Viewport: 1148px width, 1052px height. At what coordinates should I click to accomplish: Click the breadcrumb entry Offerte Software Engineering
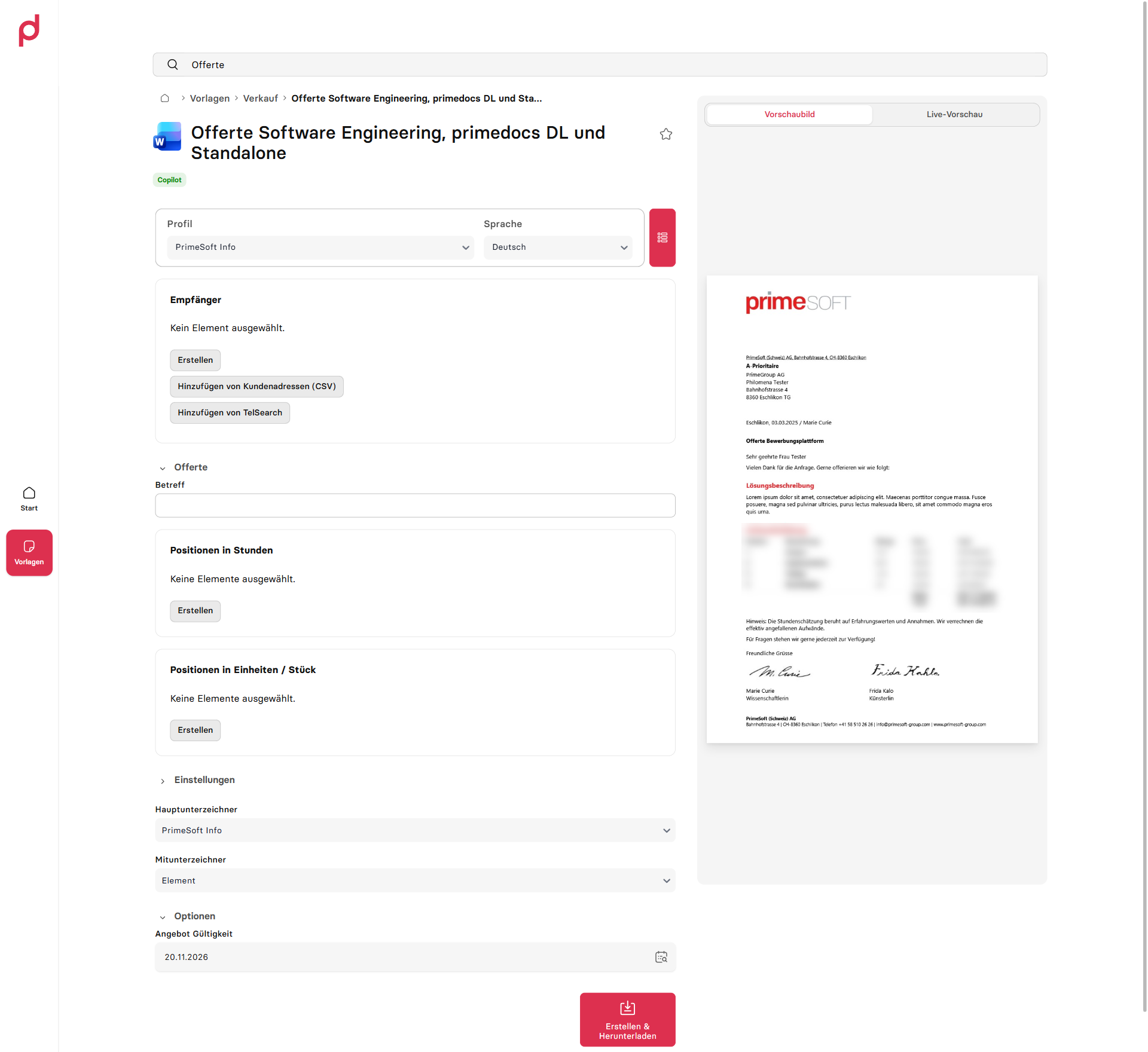click(417, 99)
